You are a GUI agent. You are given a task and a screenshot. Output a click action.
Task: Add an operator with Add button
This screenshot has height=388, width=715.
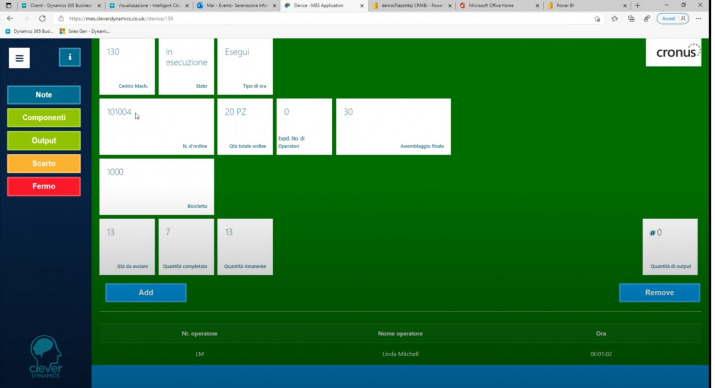click(146, 293)
